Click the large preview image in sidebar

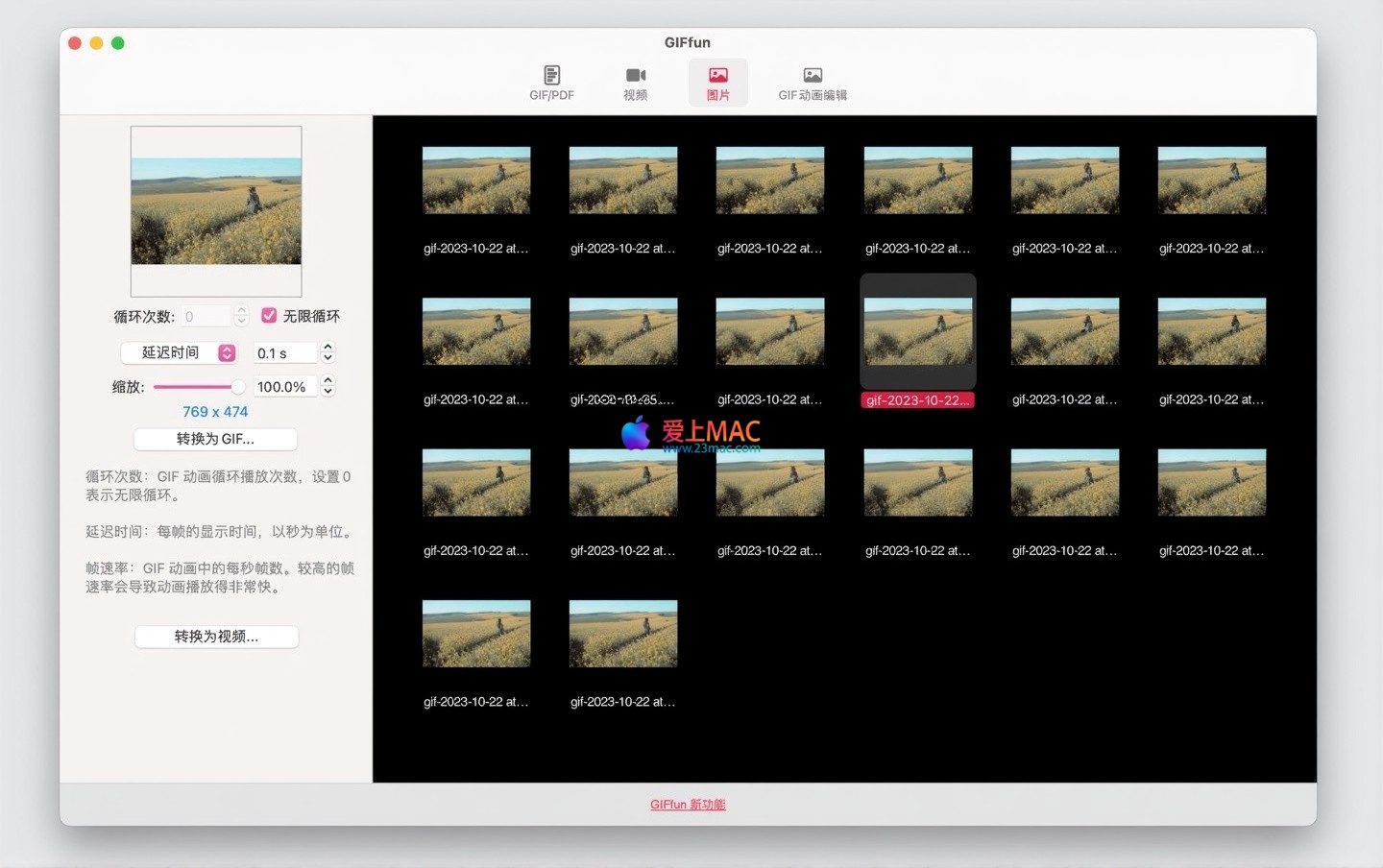coord(216,211)
